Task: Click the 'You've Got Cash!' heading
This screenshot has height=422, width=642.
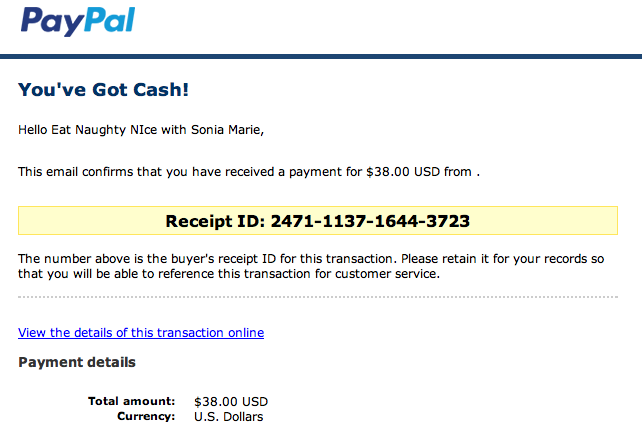Action: pos(104,90)
